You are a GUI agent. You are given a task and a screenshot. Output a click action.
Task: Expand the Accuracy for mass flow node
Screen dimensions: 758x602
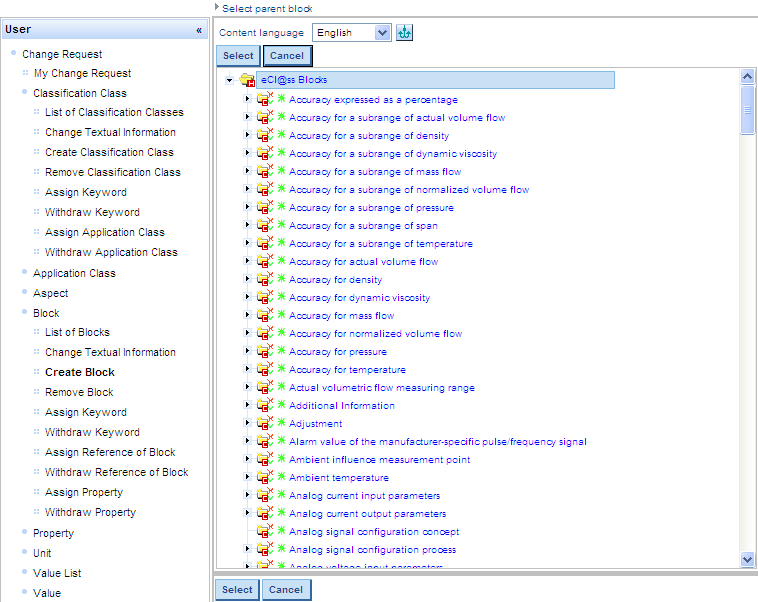click(248, 316)
